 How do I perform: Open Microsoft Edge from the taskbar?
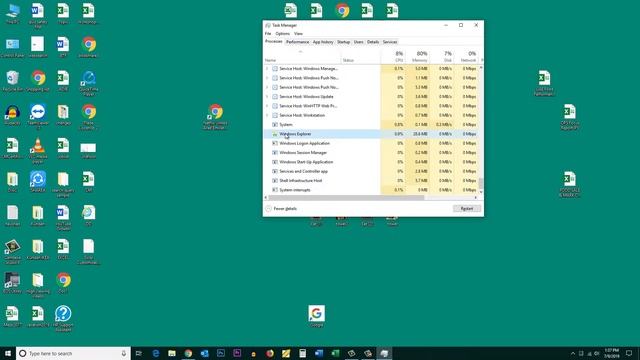156,353
